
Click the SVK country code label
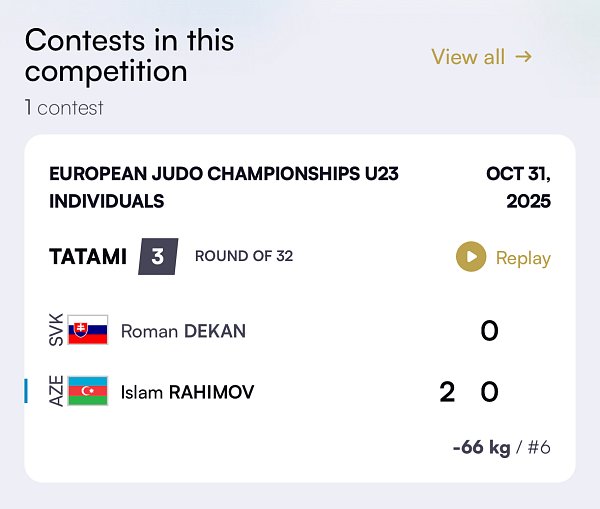coord(56,330)
